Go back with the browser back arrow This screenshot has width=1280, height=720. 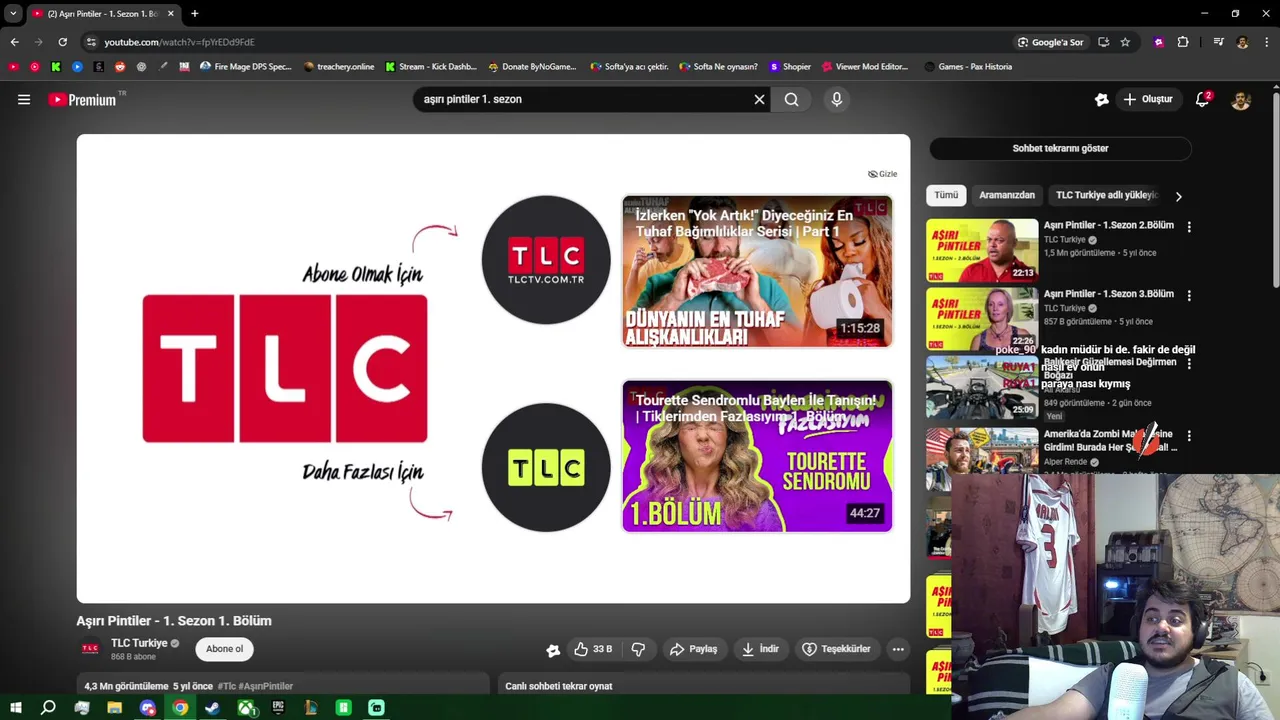point(14,42)
